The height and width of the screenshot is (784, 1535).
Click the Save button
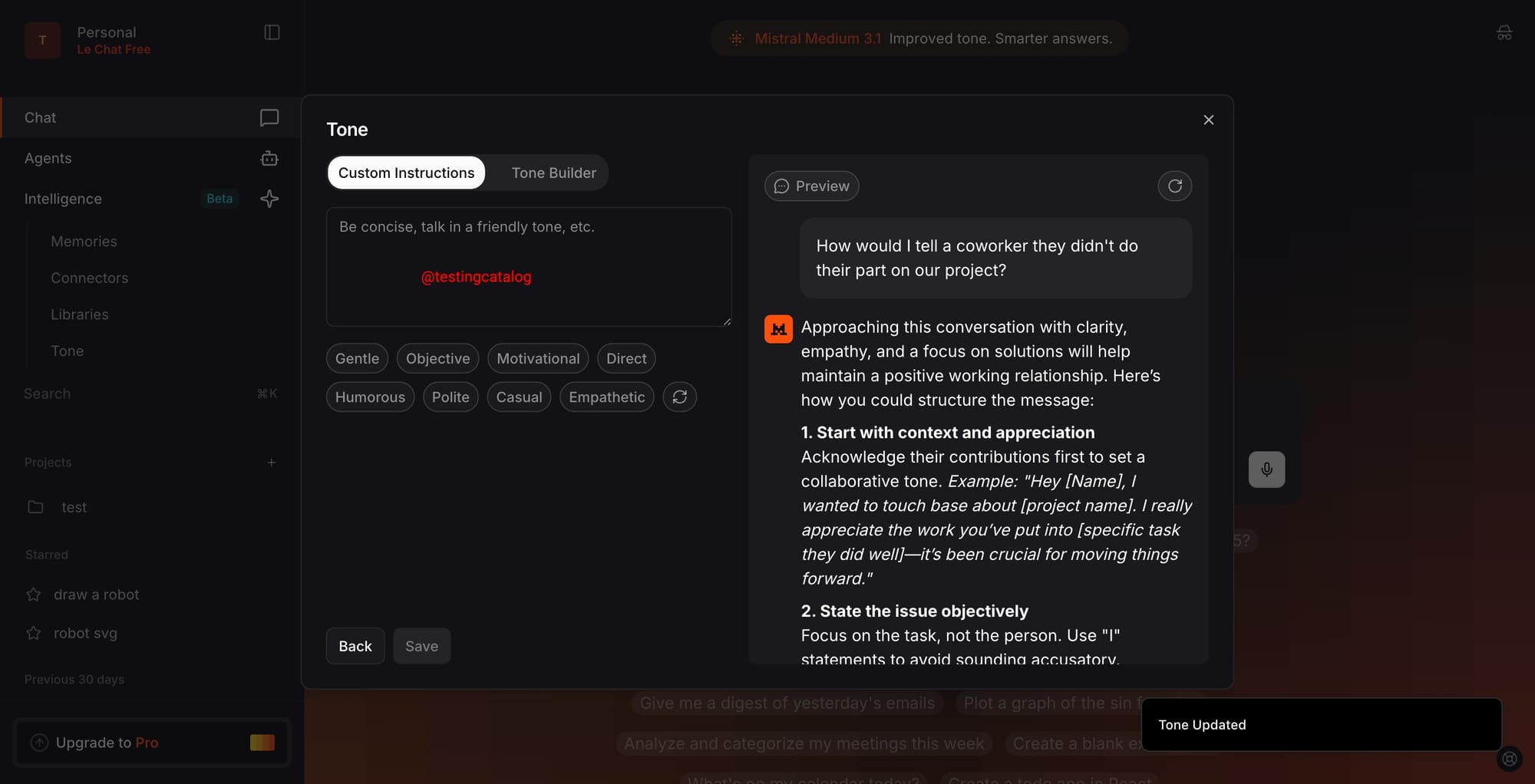point(421,646)
